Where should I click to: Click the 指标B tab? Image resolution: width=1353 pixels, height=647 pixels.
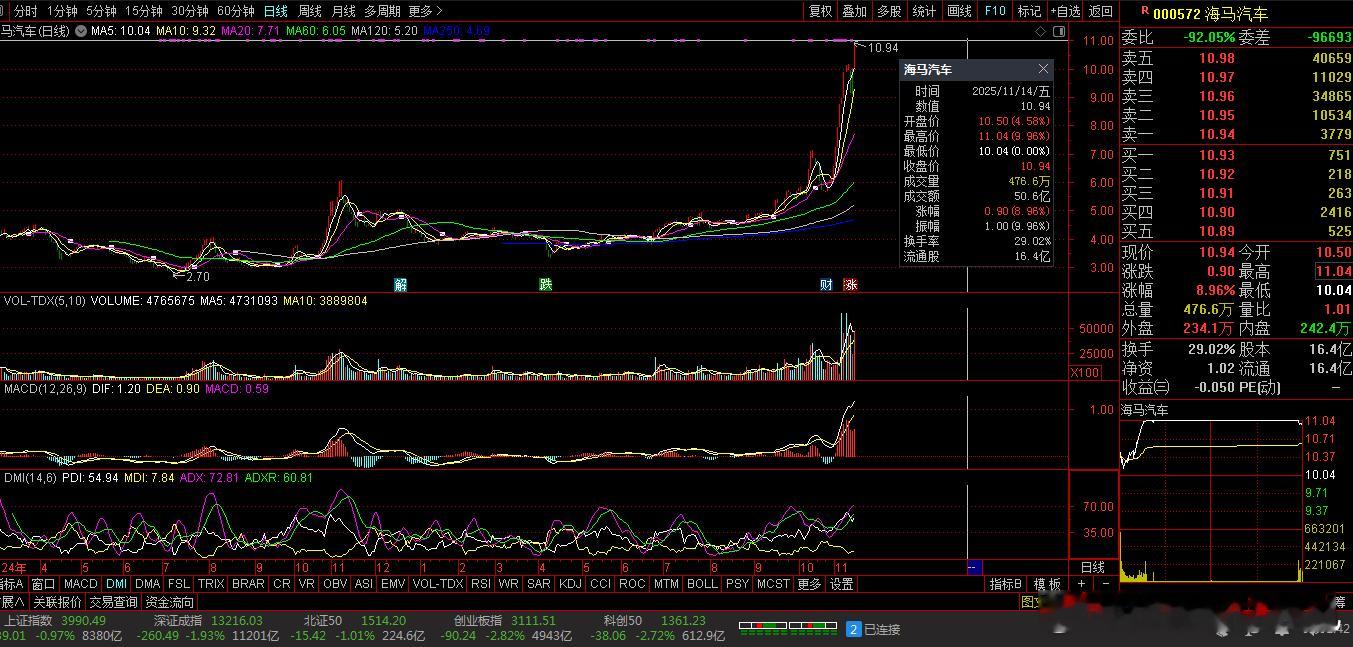[1006, 584]
